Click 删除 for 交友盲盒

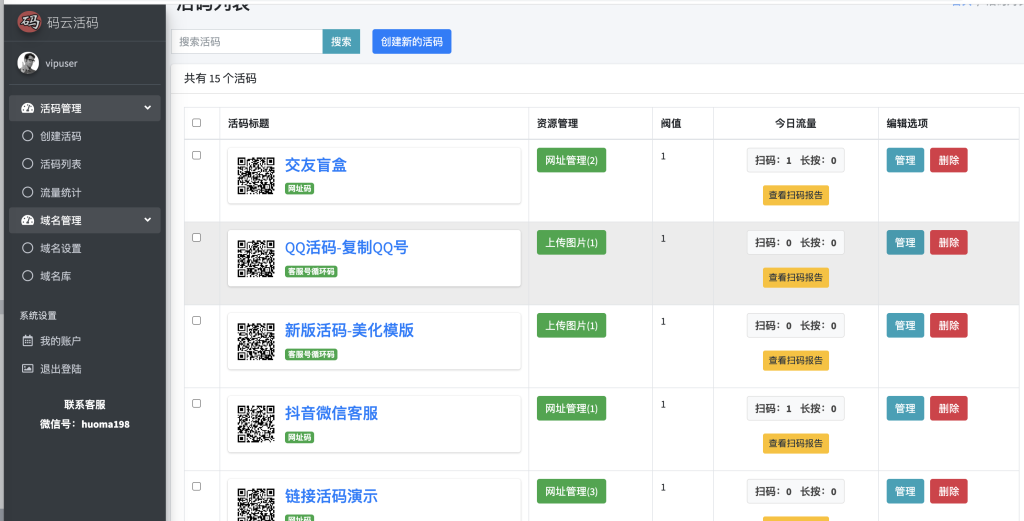948,160
